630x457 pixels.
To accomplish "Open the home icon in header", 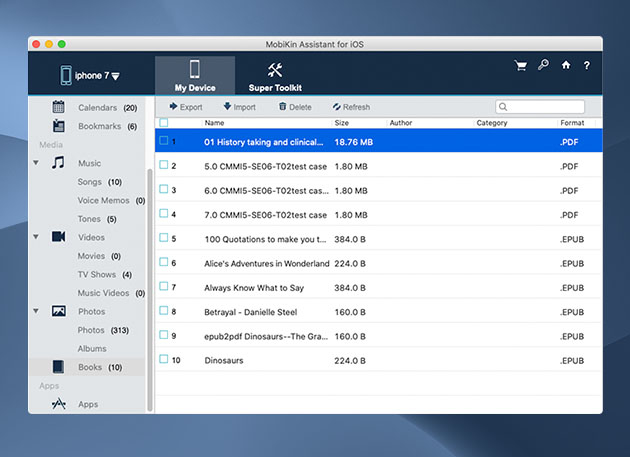I will pyautogui.click(x=566, y=66).
